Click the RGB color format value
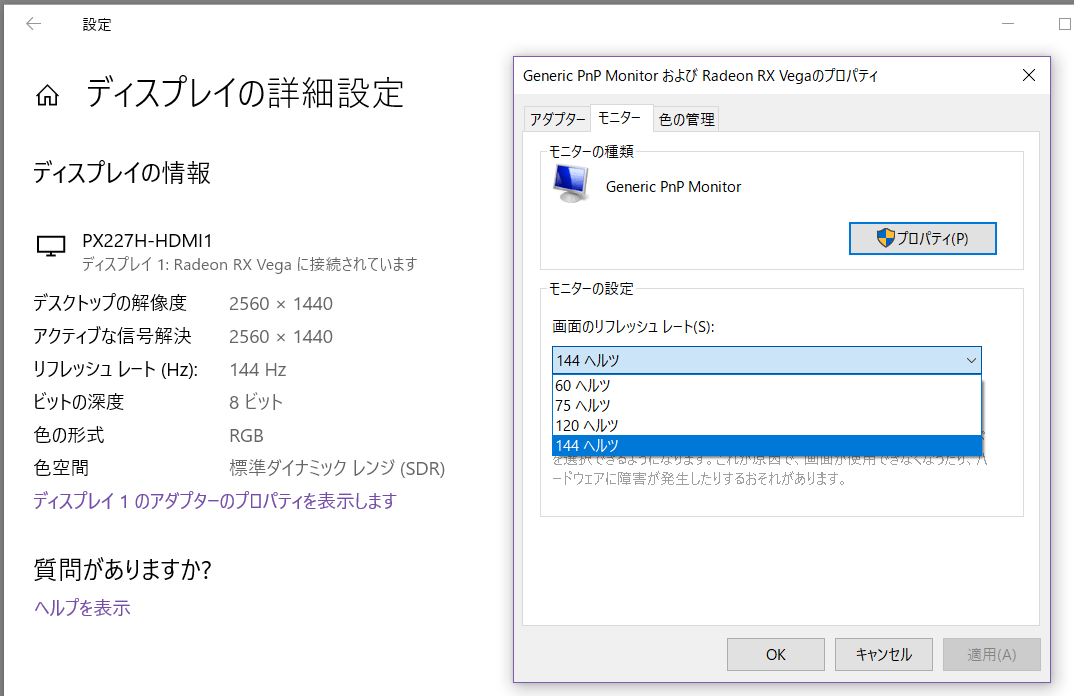1074x696 pixels. [246, 436]
